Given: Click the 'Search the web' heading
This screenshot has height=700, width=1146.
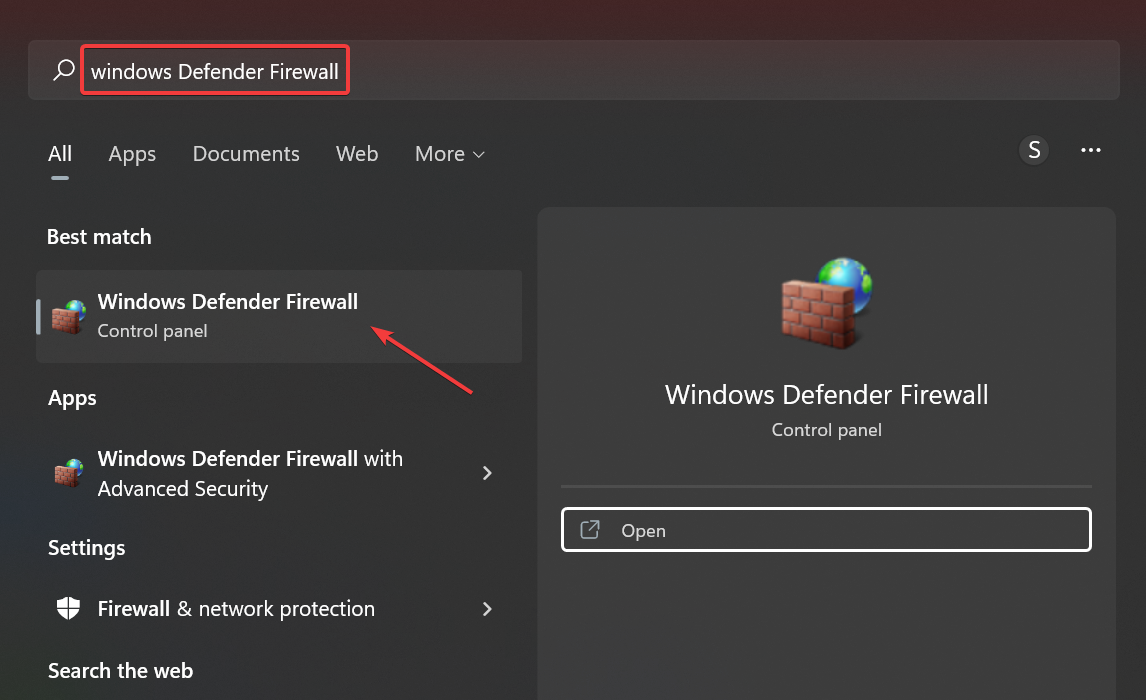Looking at the screenshot, I should click(121, 671).
